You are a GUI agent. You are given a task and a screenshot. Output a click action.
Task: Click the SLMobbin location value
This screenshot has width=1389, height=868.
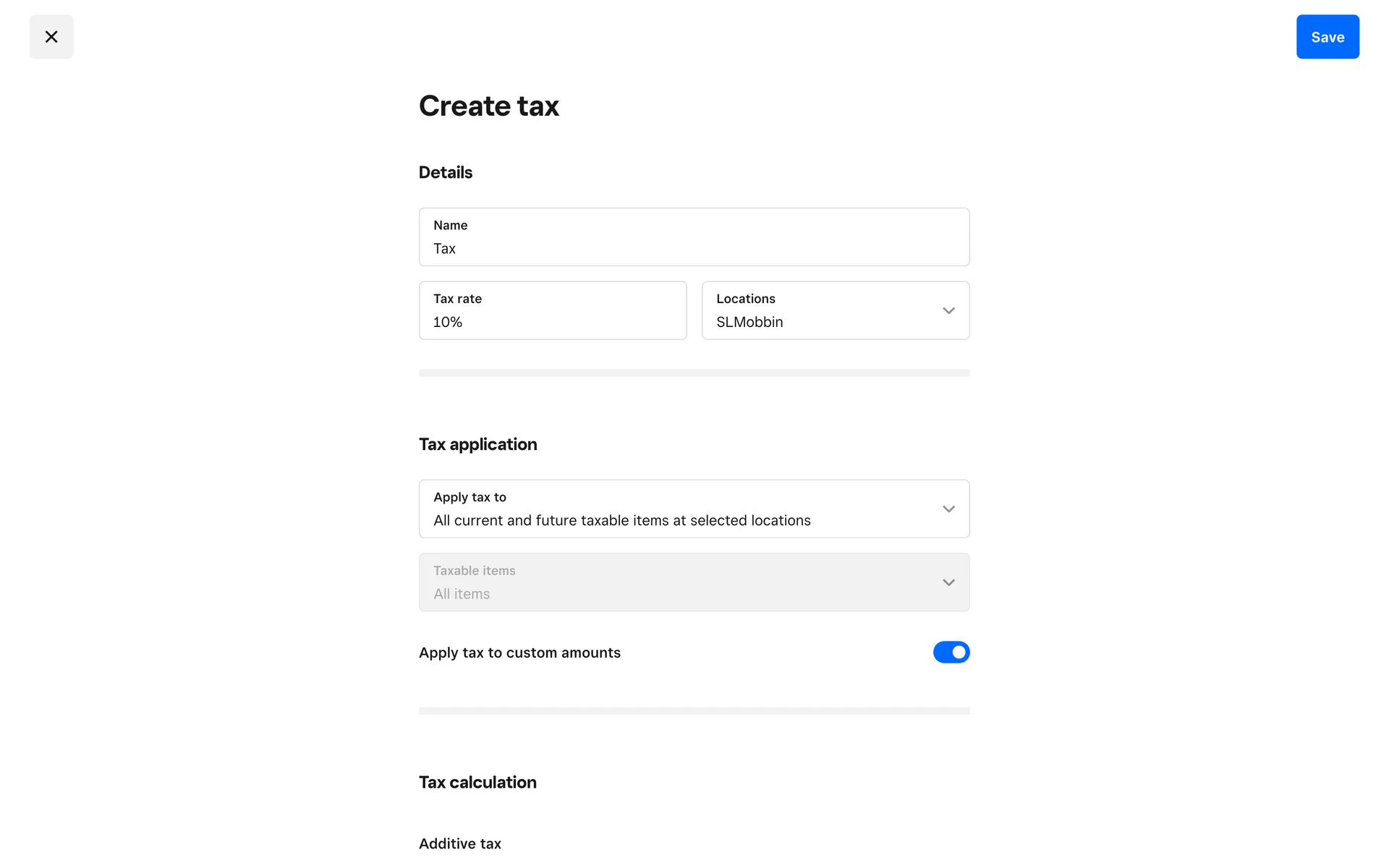(x=749, y=323)
